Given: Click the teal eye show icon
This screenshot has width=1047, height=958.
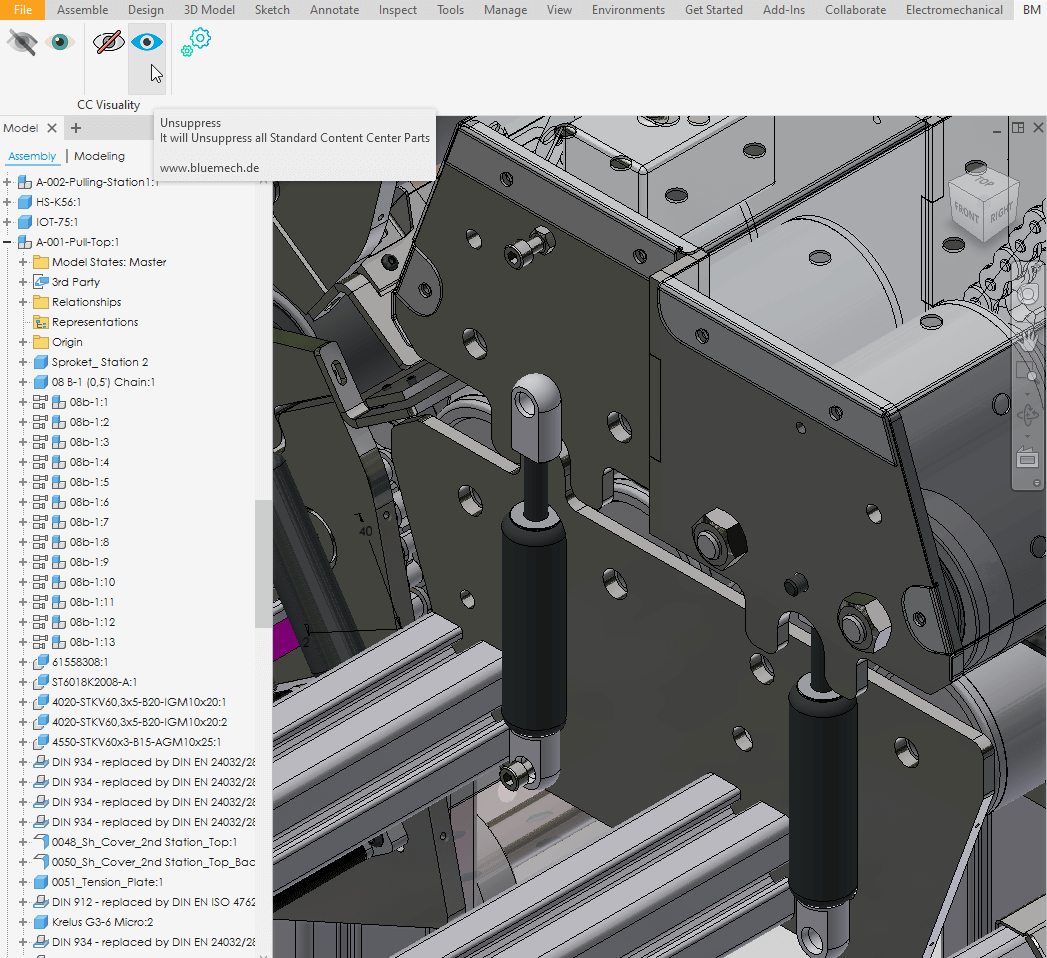Looking at the screenshot, I should (x=60, y=42).
